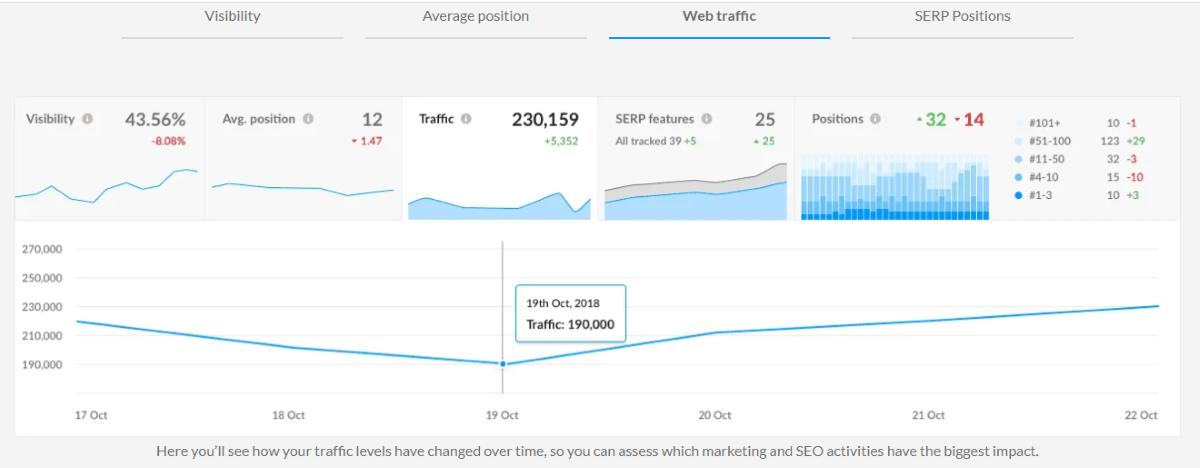Image resolution: width=1200 pixels, height=468 pixels.
Task: Click the -8.08% visibility change
Action: click(x=168, y=141)
